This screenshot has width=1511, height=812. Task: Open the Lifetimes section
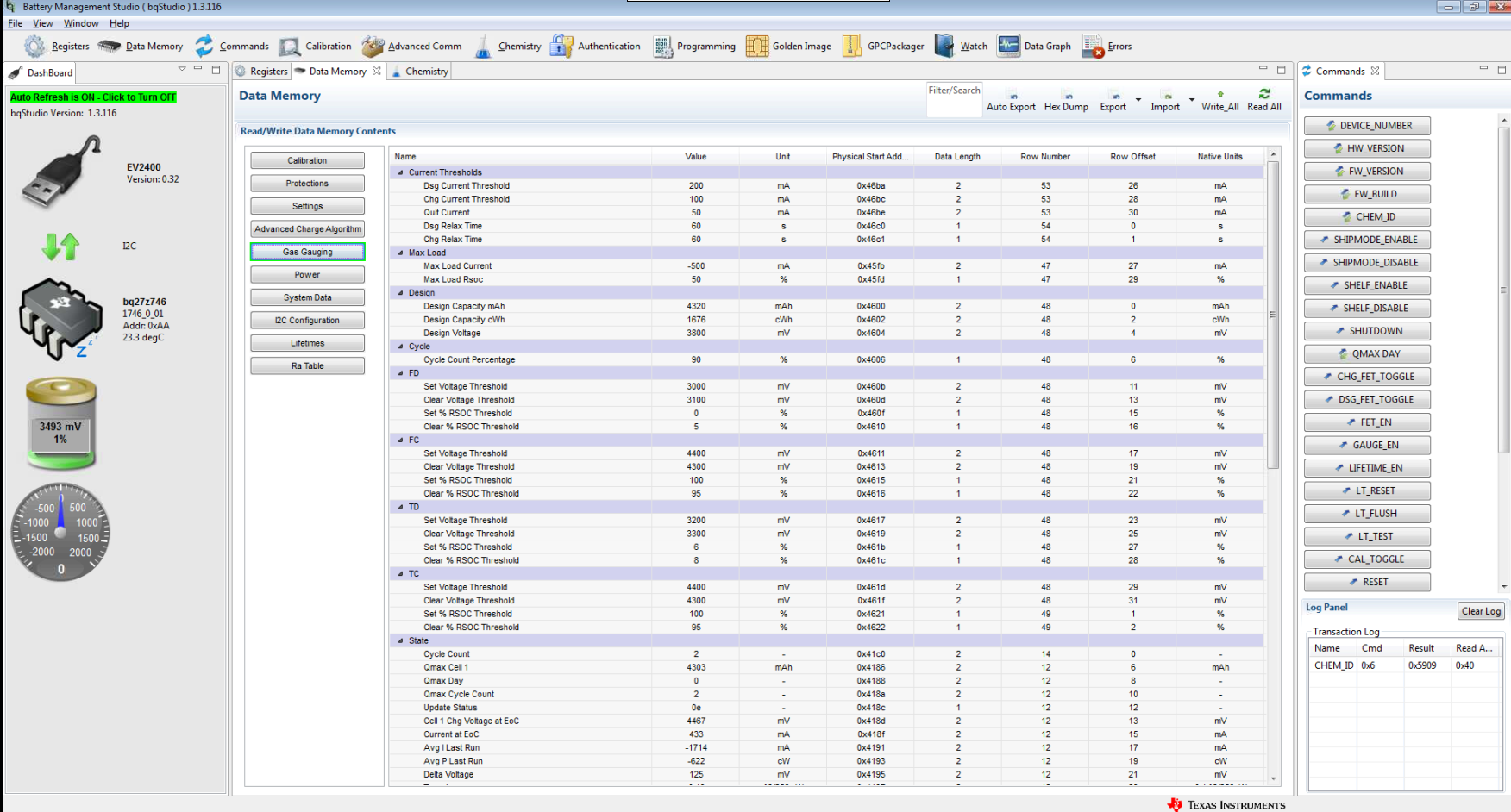click(307, 343)
